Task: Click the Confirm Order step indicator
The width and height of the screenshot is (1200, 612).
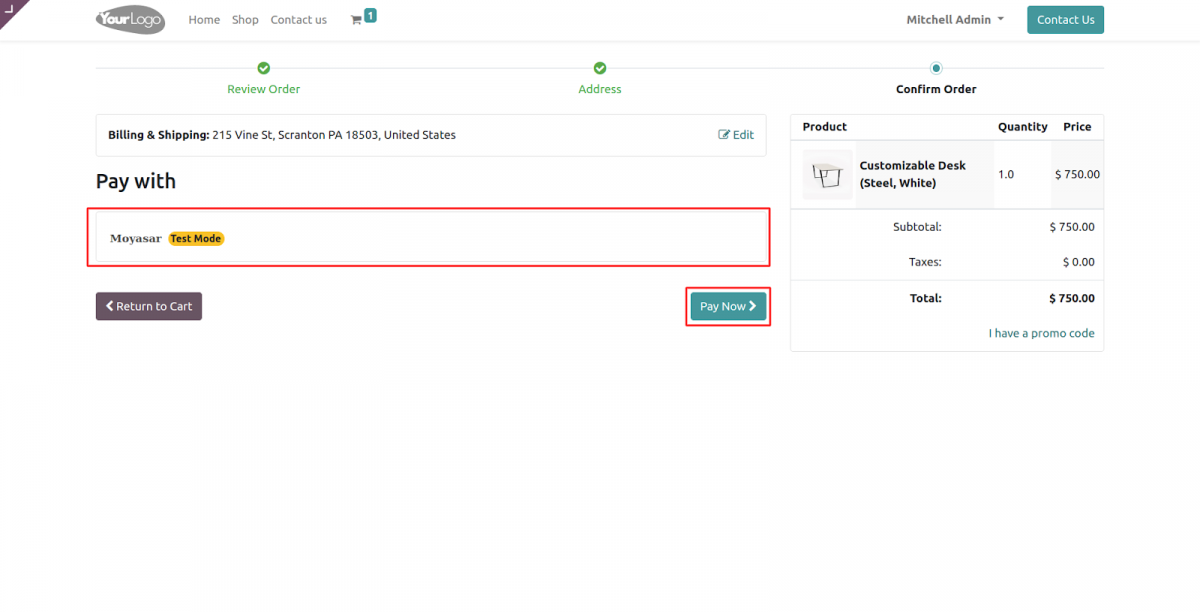Action: point(936,68)
